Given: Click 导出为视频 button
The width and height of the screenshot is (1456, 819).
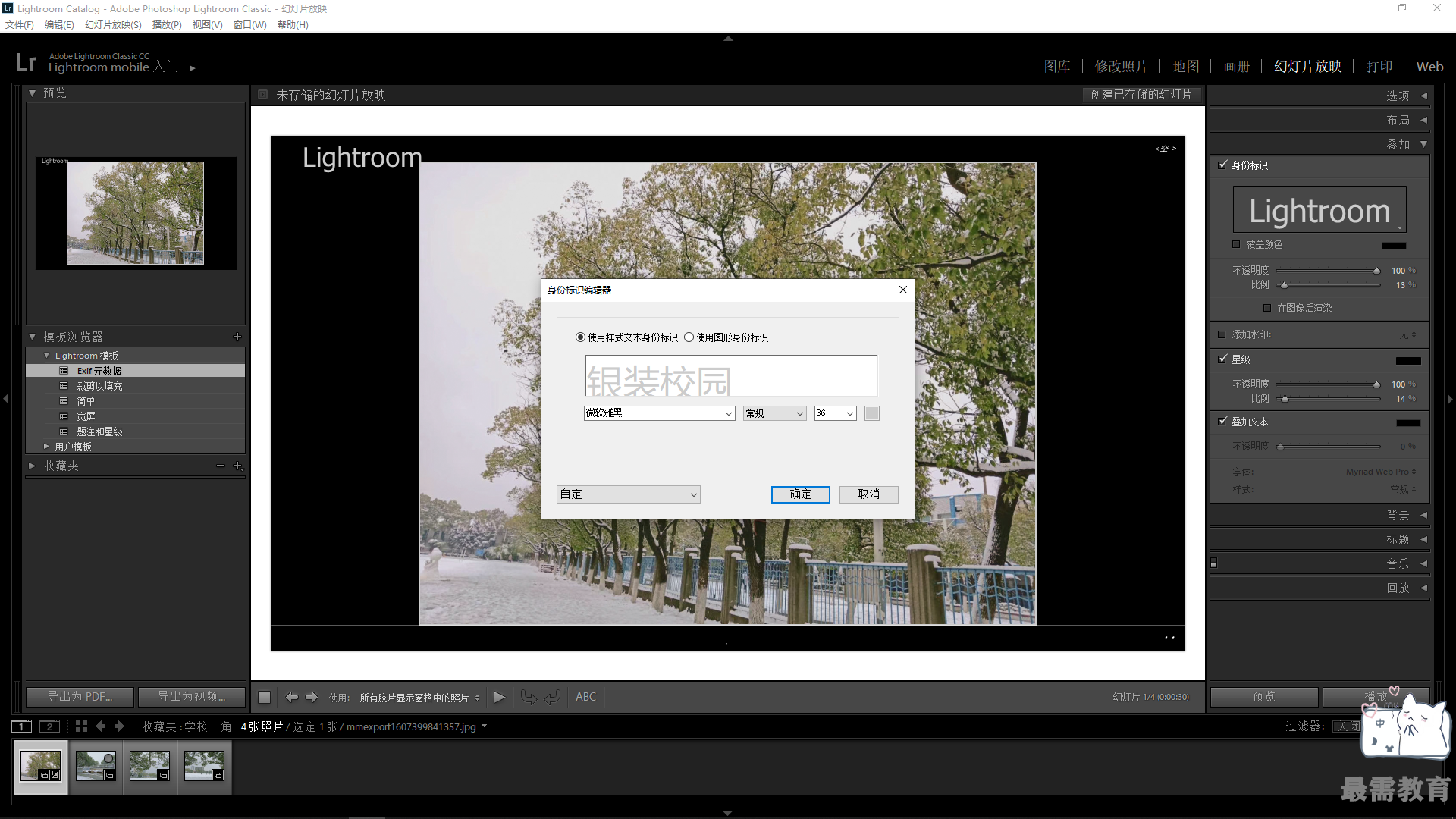Looking at the screenshot, I should pos(192,697).
